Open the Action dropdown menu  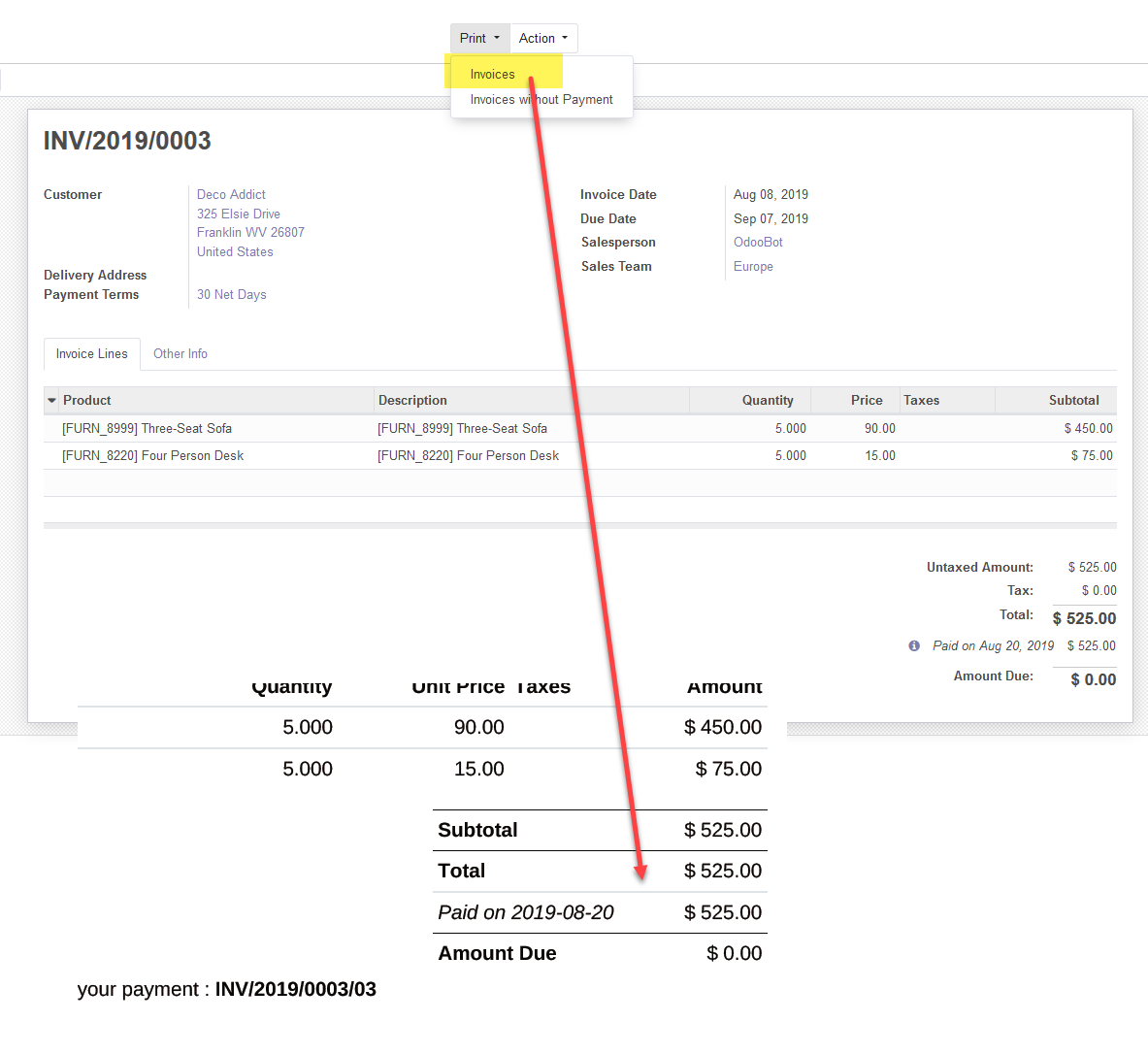click(x=543, y=39)
